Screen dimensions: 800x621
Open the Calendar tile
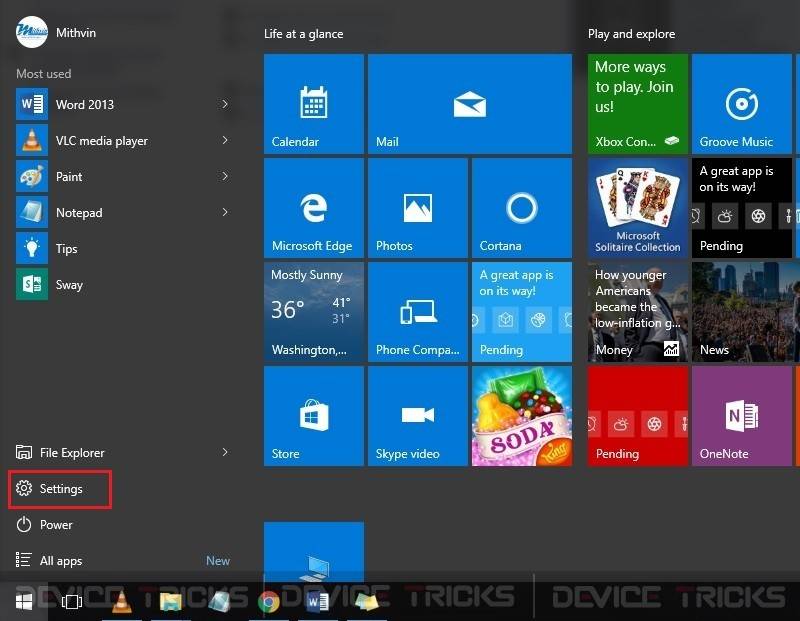tap(313, 103)
